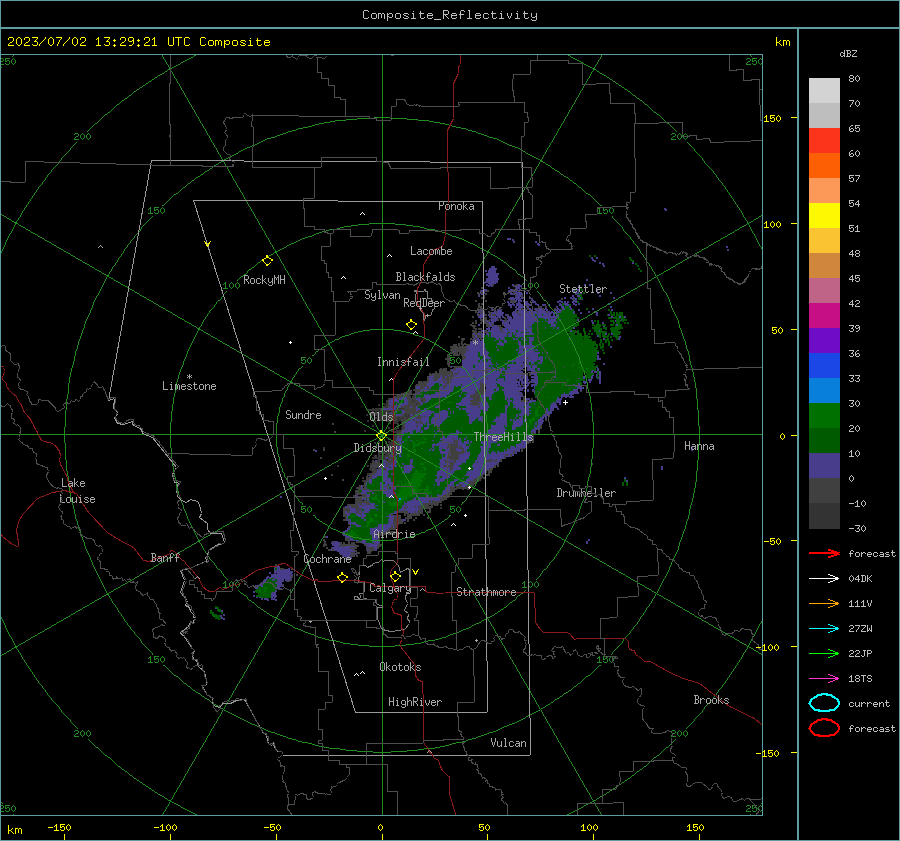Click the ThreeHills town label
This screenshot has height=841, width=900.
[x=503, y=437]
